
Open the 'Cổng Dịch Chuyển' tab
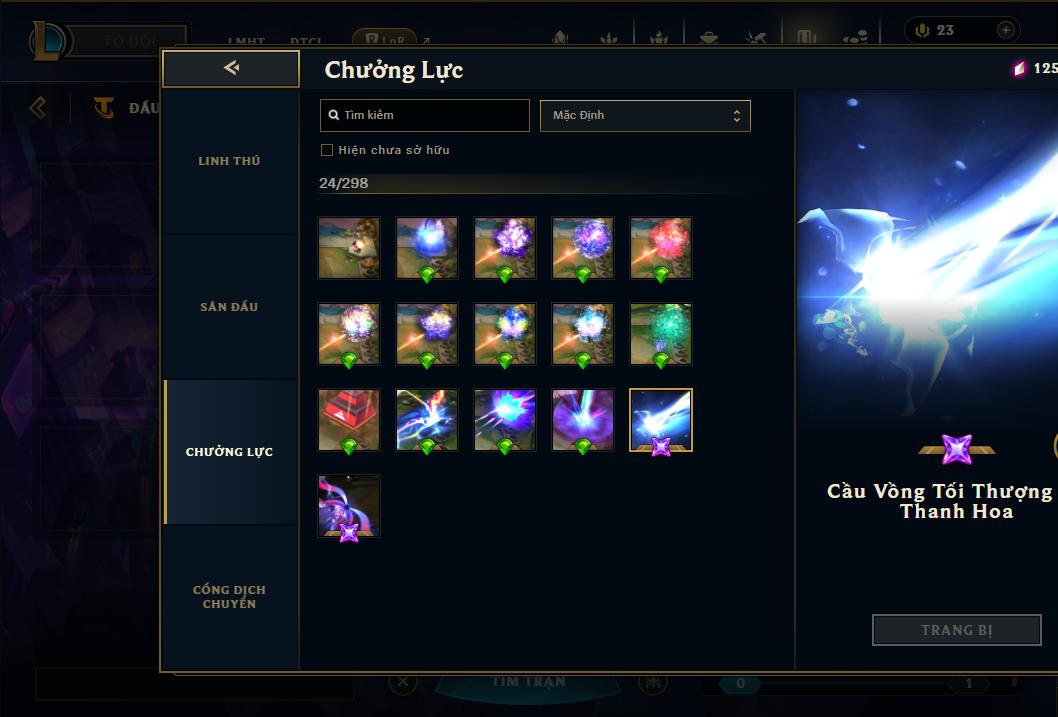(x=229, y=597)
